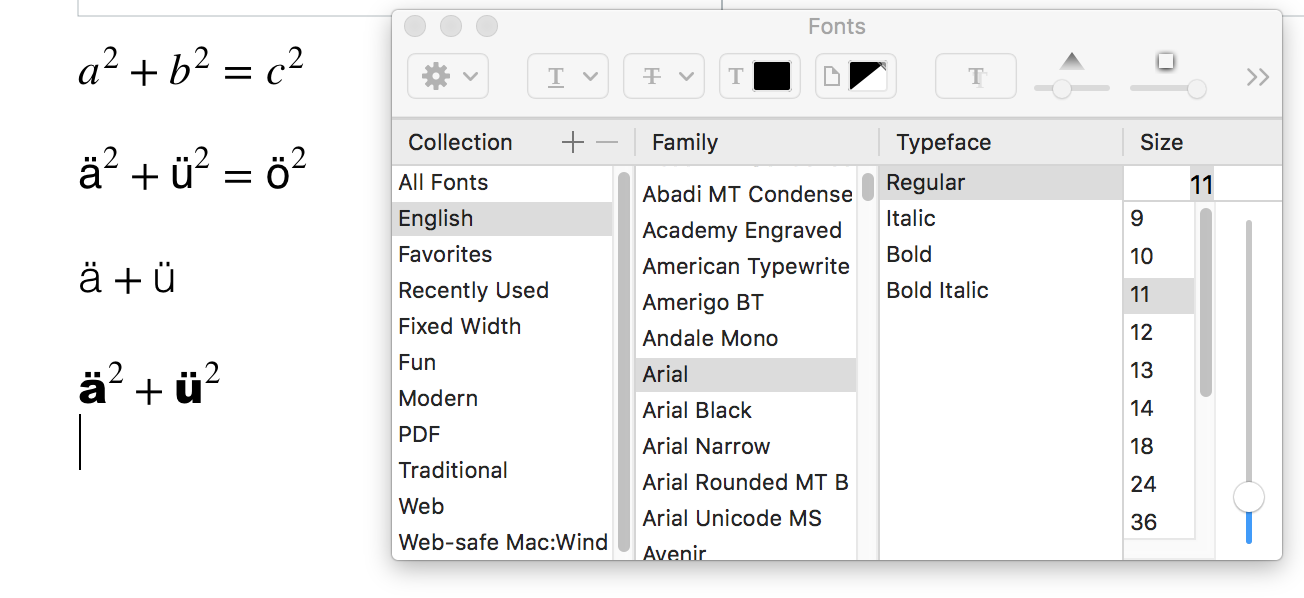The image size is (1304, 598).
Task: Click the font size input field
Action: click(1168, 184)
